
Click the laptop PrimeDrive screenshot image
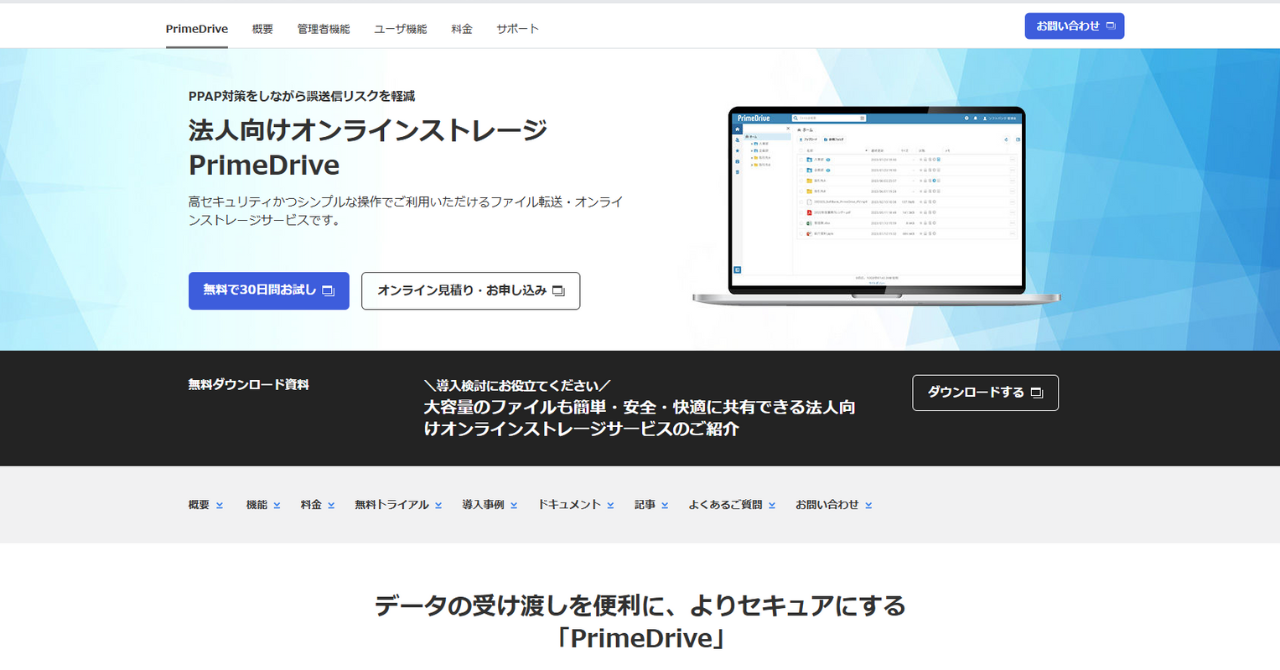click(876, 205)
